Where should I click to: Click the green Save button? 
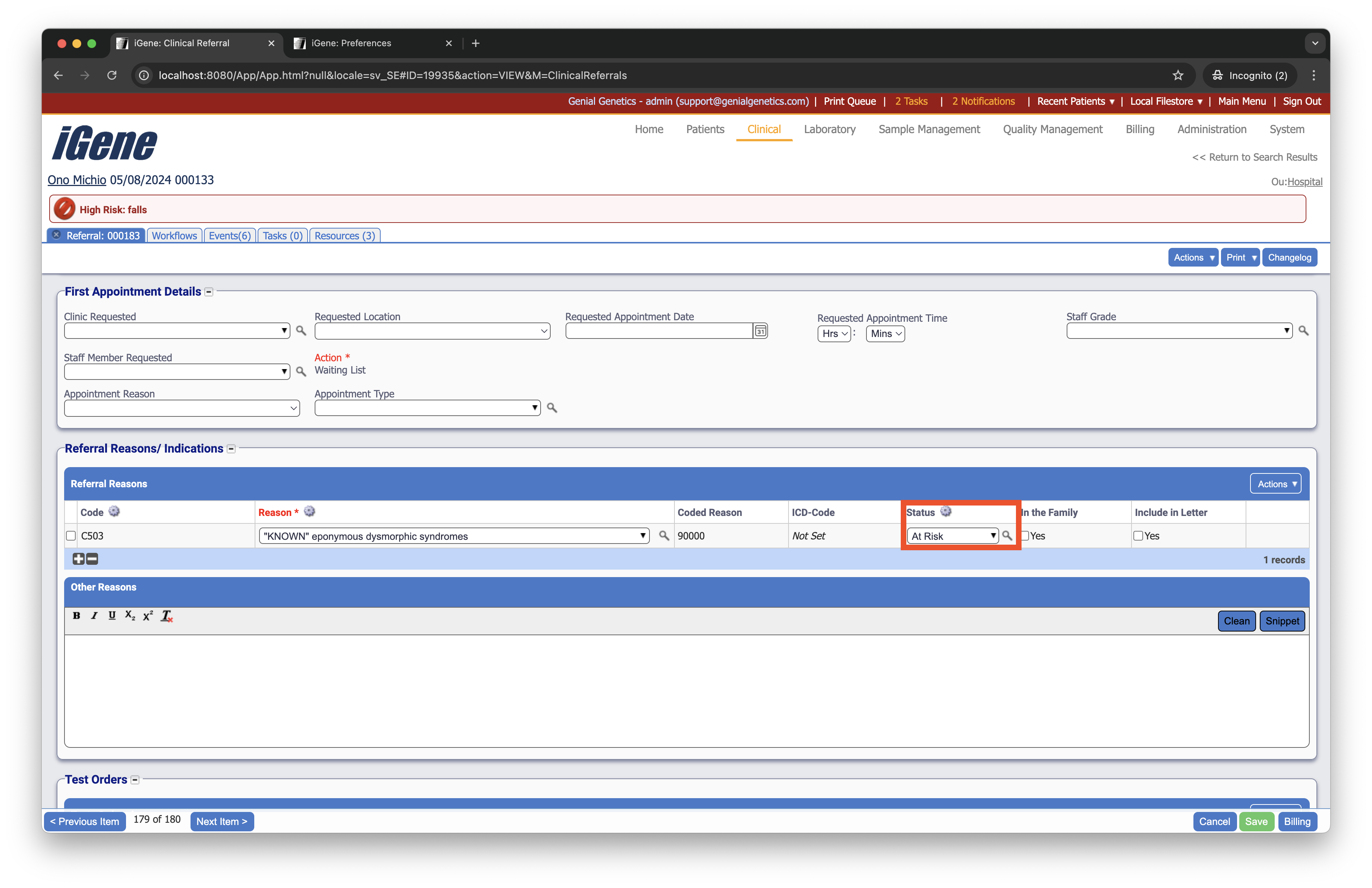coord(1256,821)
